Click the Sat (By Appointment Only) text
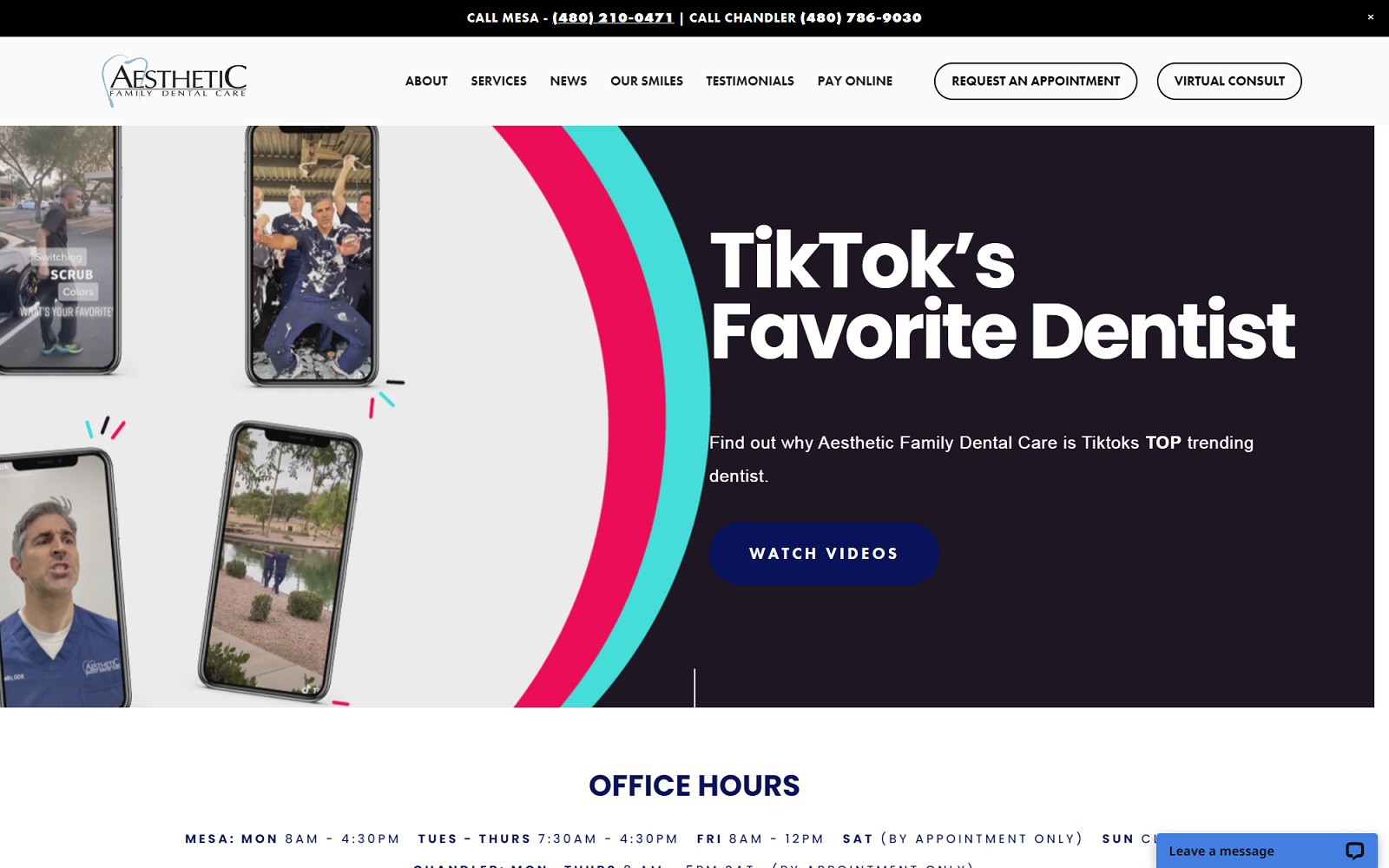 pyautogui.click(x=963, y=838)
